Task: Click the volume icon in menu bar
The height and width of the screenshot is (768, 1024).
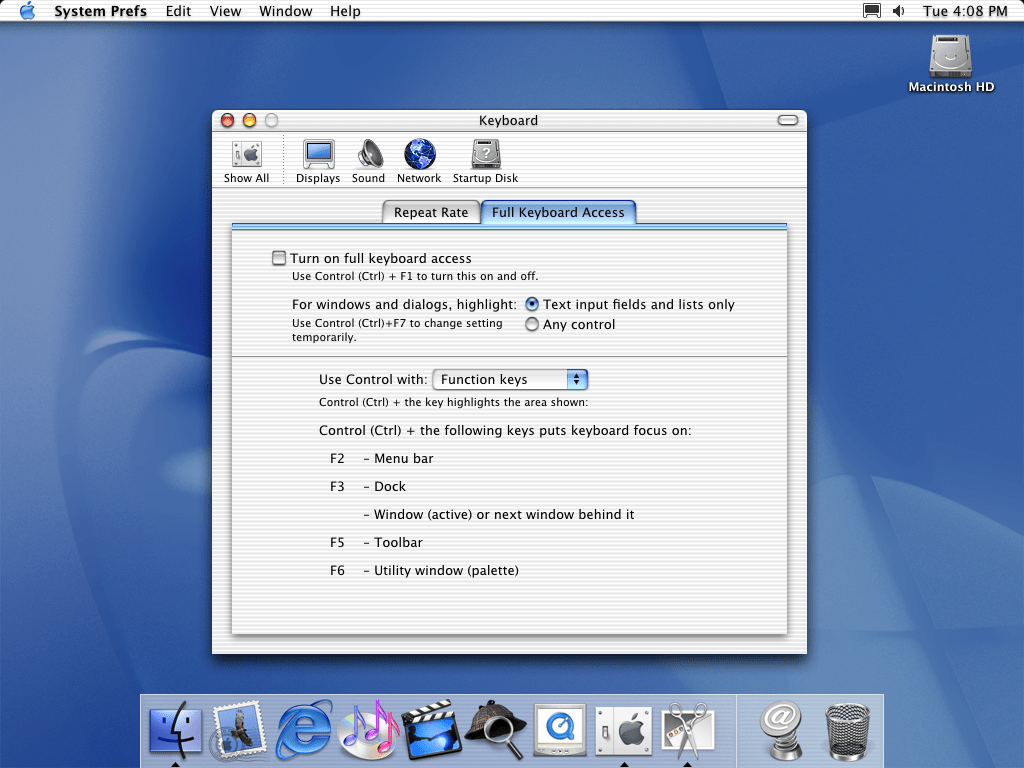Action: (x=899, y=11)
